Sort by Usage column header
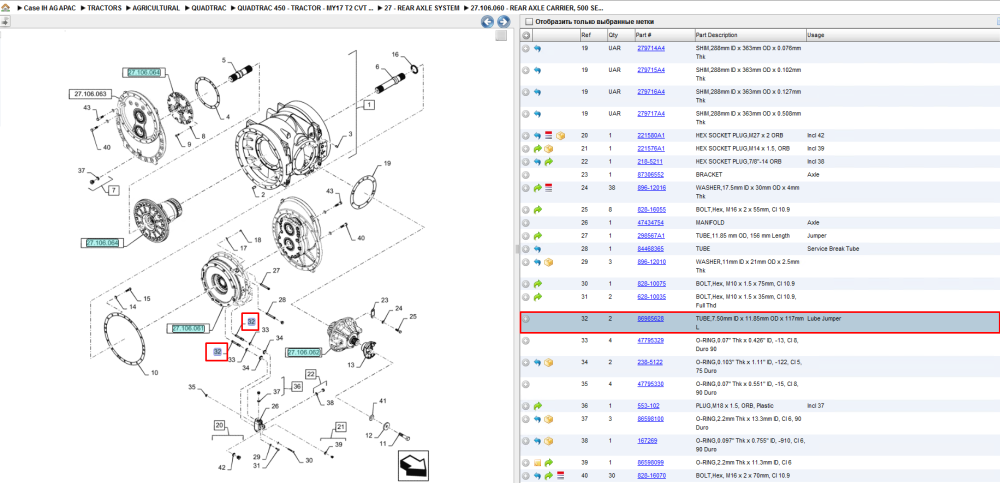The width and height of the screenshot is (1000, 483). point(816,35)
